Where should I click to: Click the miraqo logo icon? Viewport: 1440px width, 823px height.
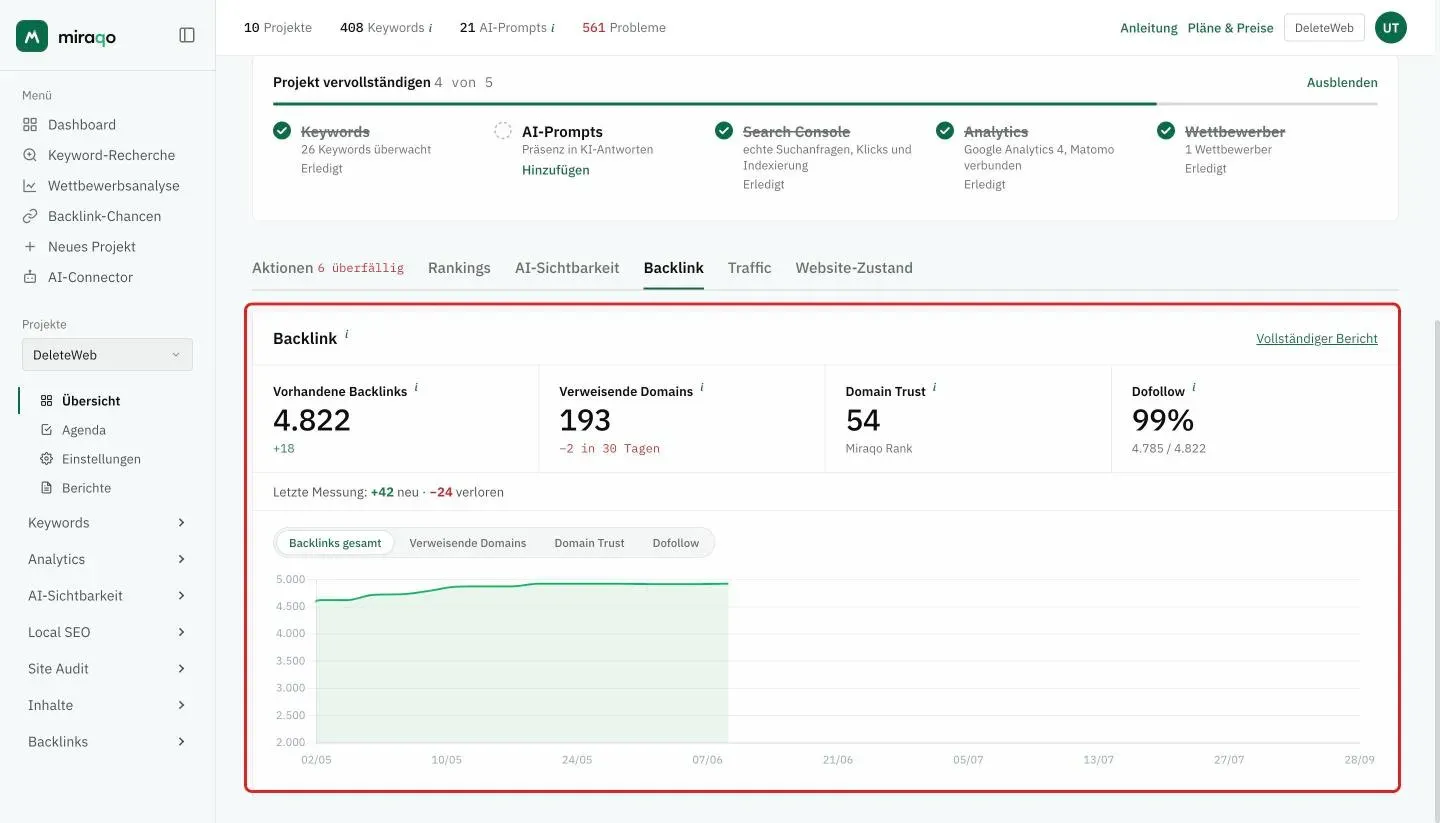point(32,36)
